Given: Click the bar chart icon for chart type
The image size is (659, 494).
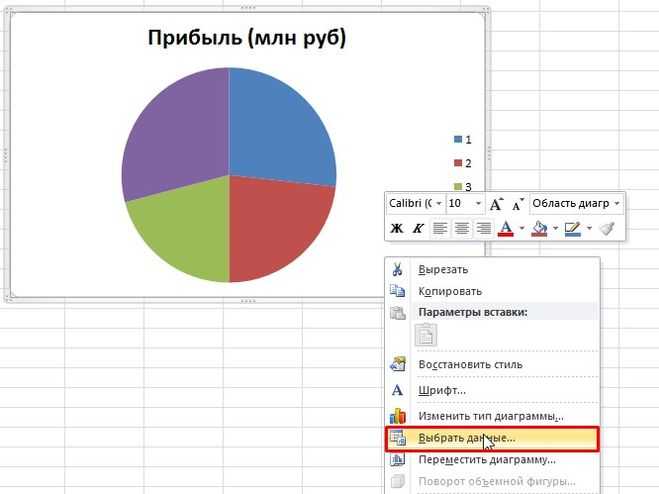Looking at the screenshot, I should click(x=398, y=415).
